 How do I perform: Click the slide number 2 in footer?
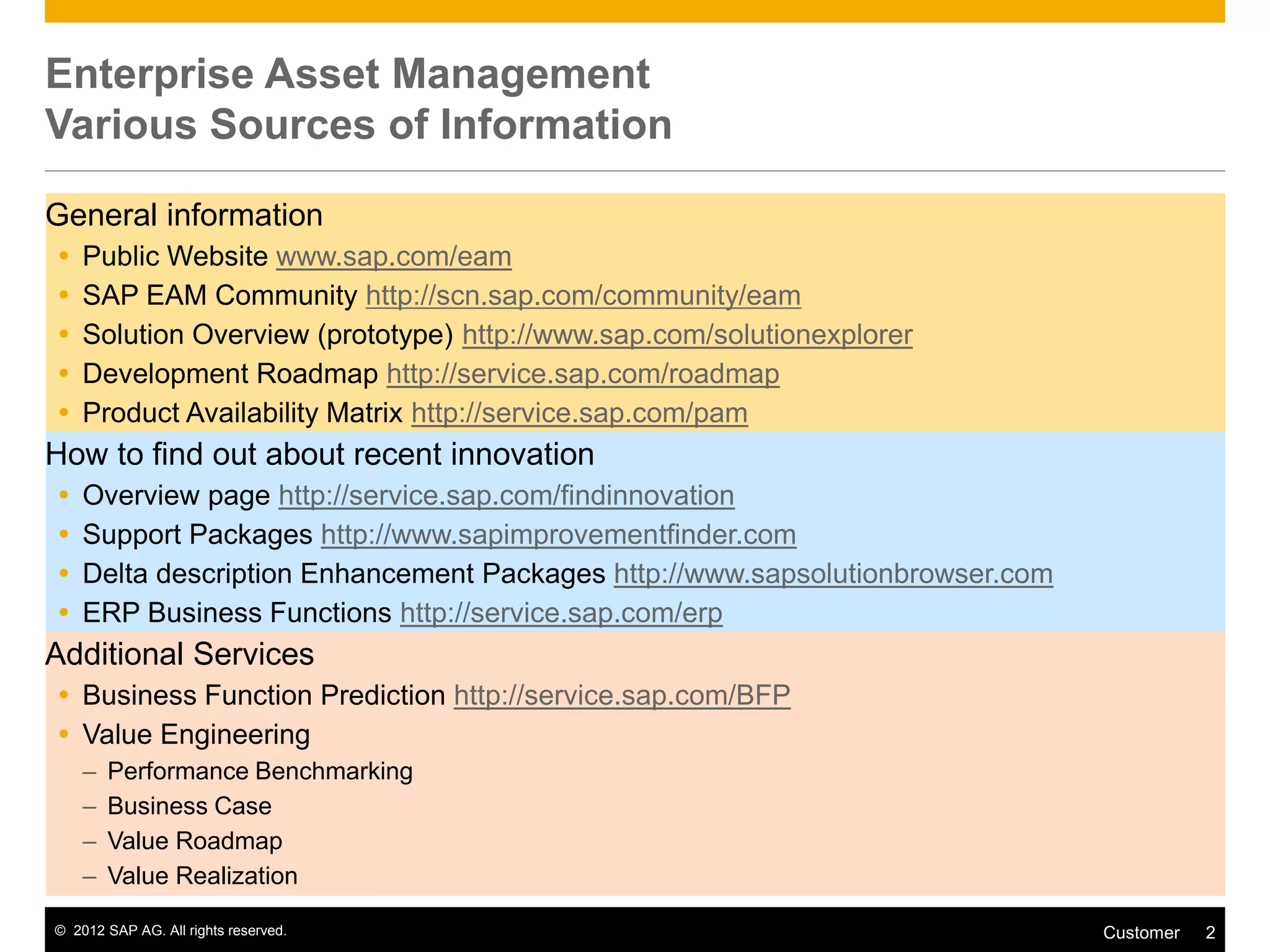click(x=1210, y=932)
